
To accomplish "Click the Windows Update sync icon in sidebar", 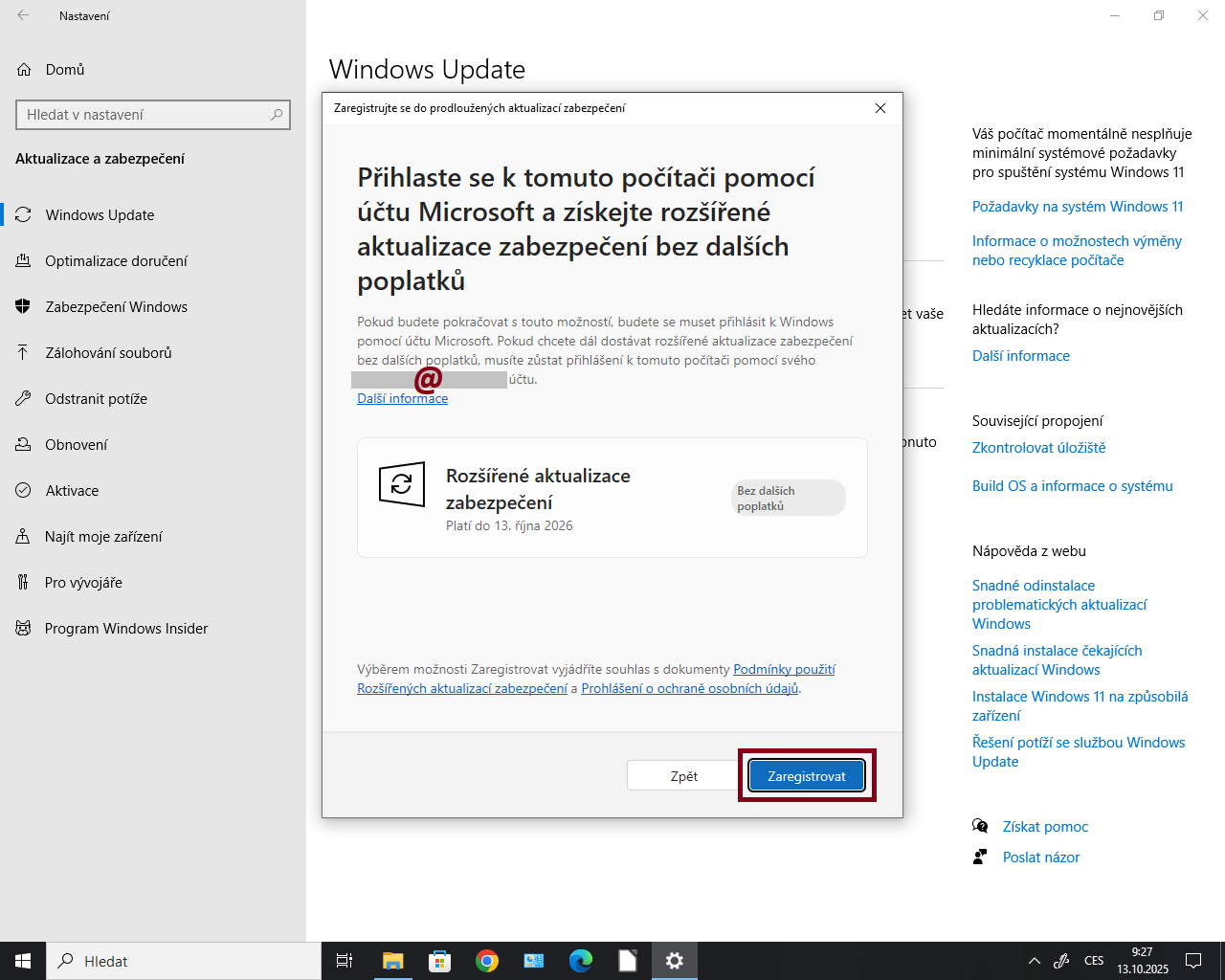I will (23, 214).
